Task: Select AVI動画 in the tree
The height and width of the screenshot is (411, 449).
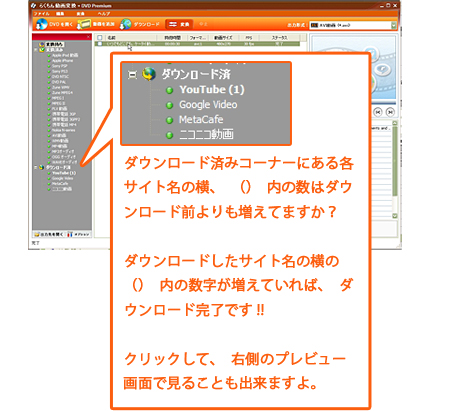Action: point(59,135)
